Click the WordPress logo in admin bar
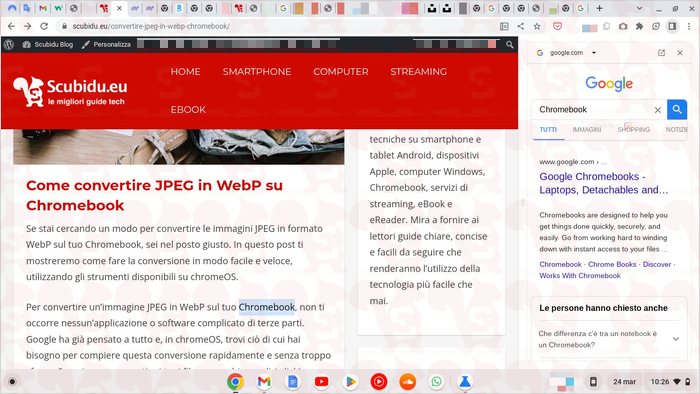700x394 pixels. tap(9, 44)
